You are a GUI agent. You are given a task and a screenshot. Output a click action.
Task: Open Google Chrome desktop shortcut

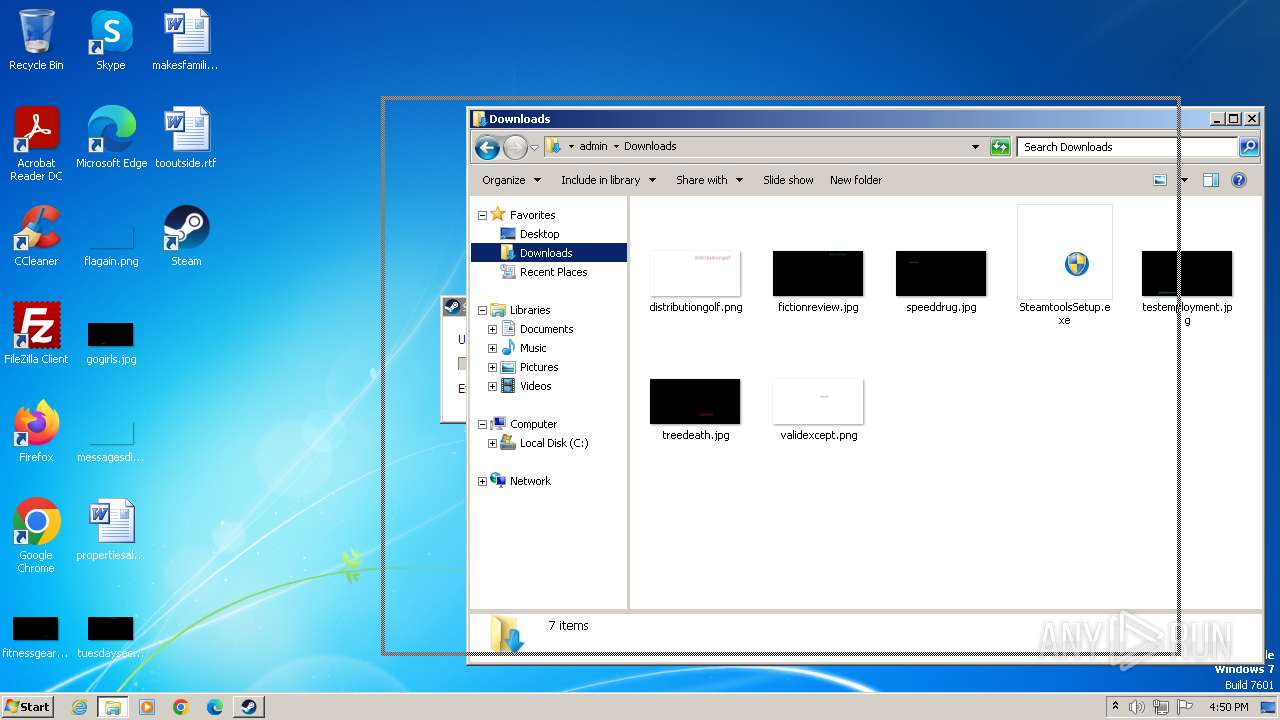(x=36, y=535)
